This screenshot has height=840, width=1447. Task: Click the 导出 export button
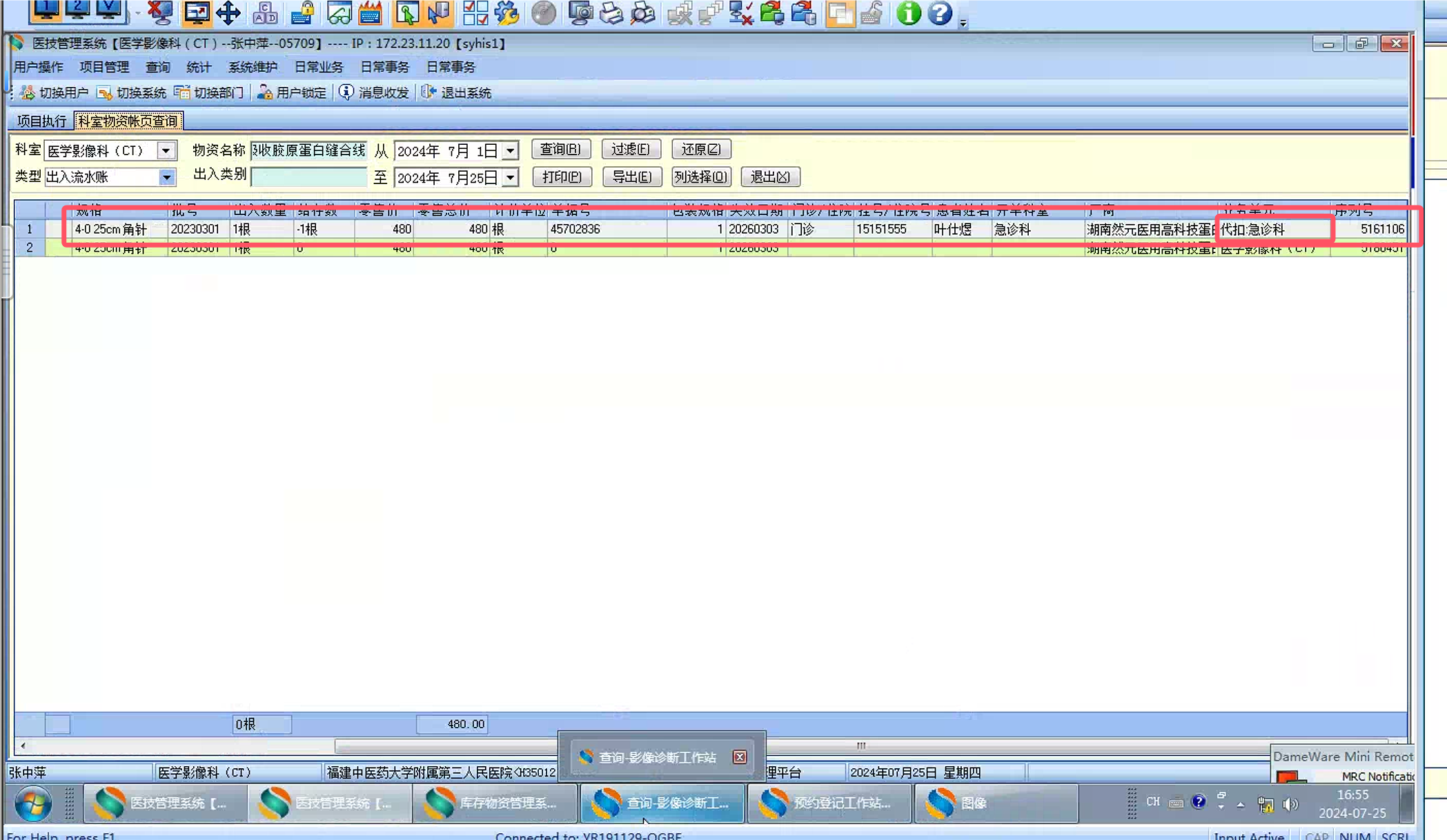[x=631, y=177]
